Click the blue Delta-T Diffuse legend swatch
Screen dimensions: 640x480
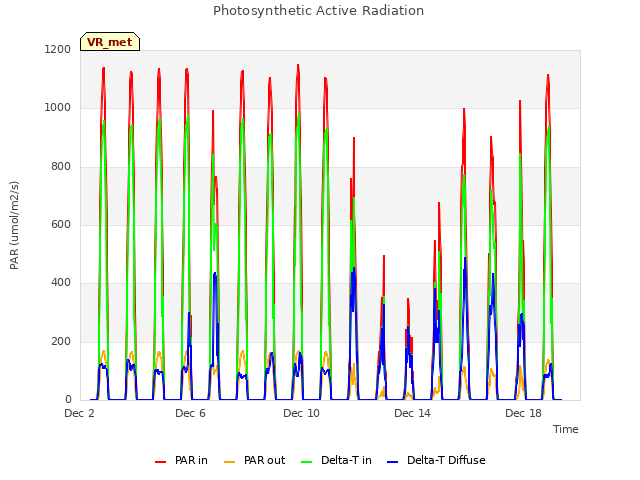coord(393,462)
